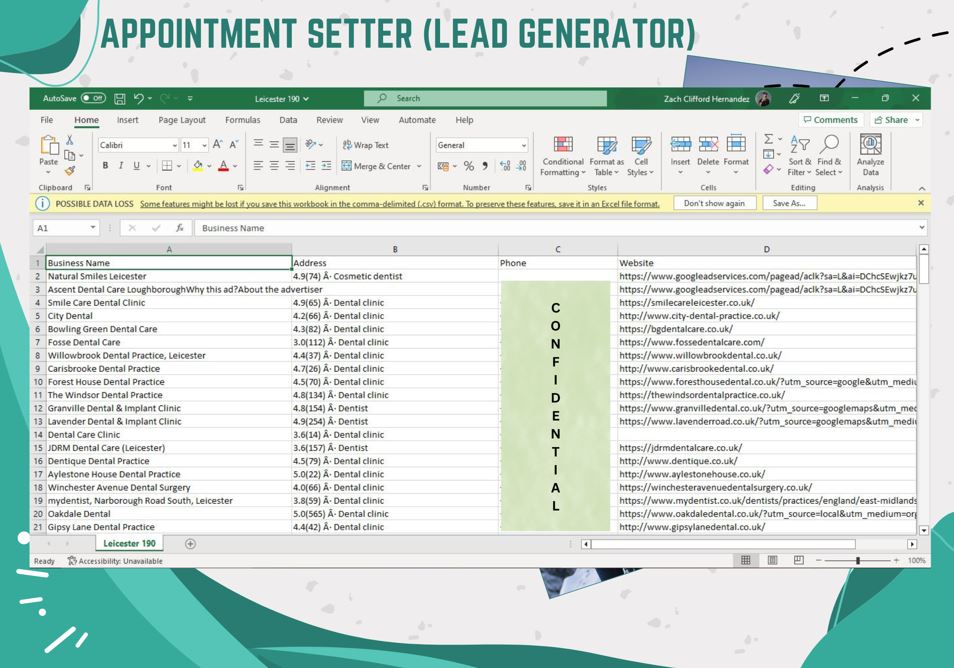This screenshot has width=954, height=668.
Task: Collapse the ribbon with chevron
Action: point(922,188)
